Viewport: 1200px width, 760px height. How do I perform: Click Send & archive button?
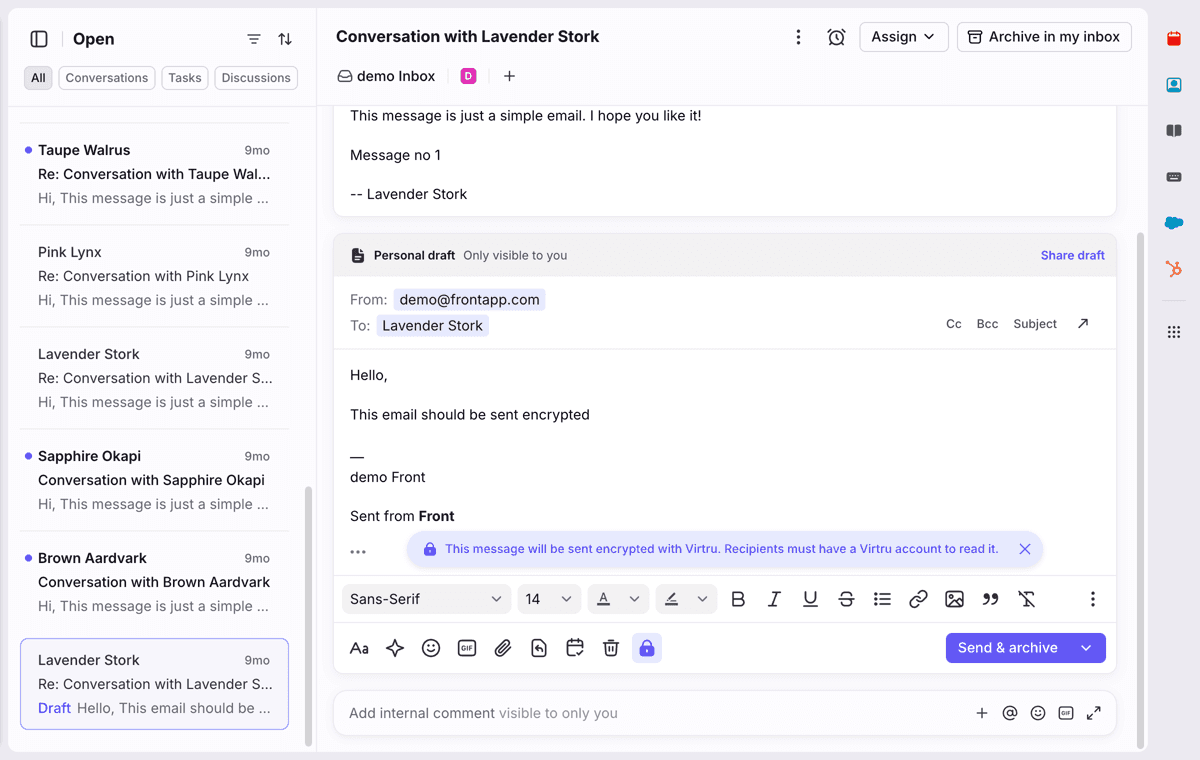[x=1007, y=648]
